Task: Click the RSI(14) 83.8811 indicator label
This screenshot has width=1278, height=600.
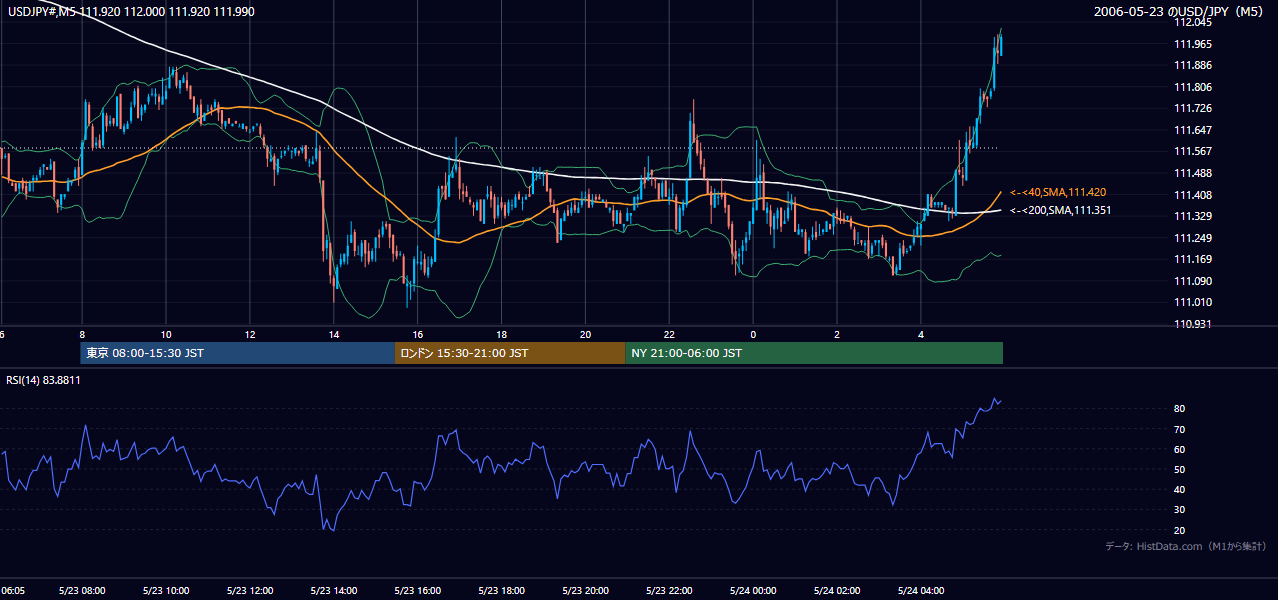Action: pos(44,380)
